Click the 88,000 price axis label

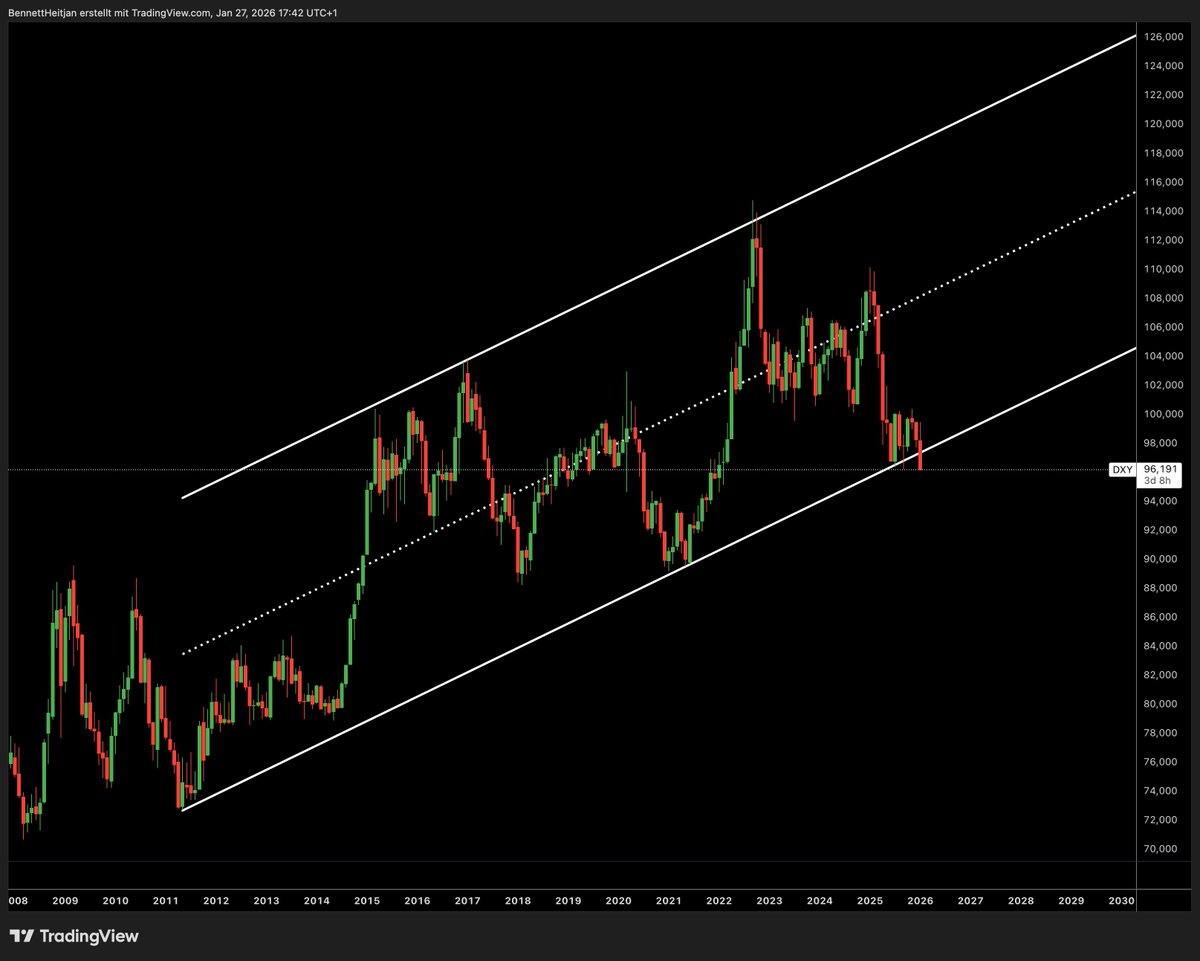pos(1160,588)
